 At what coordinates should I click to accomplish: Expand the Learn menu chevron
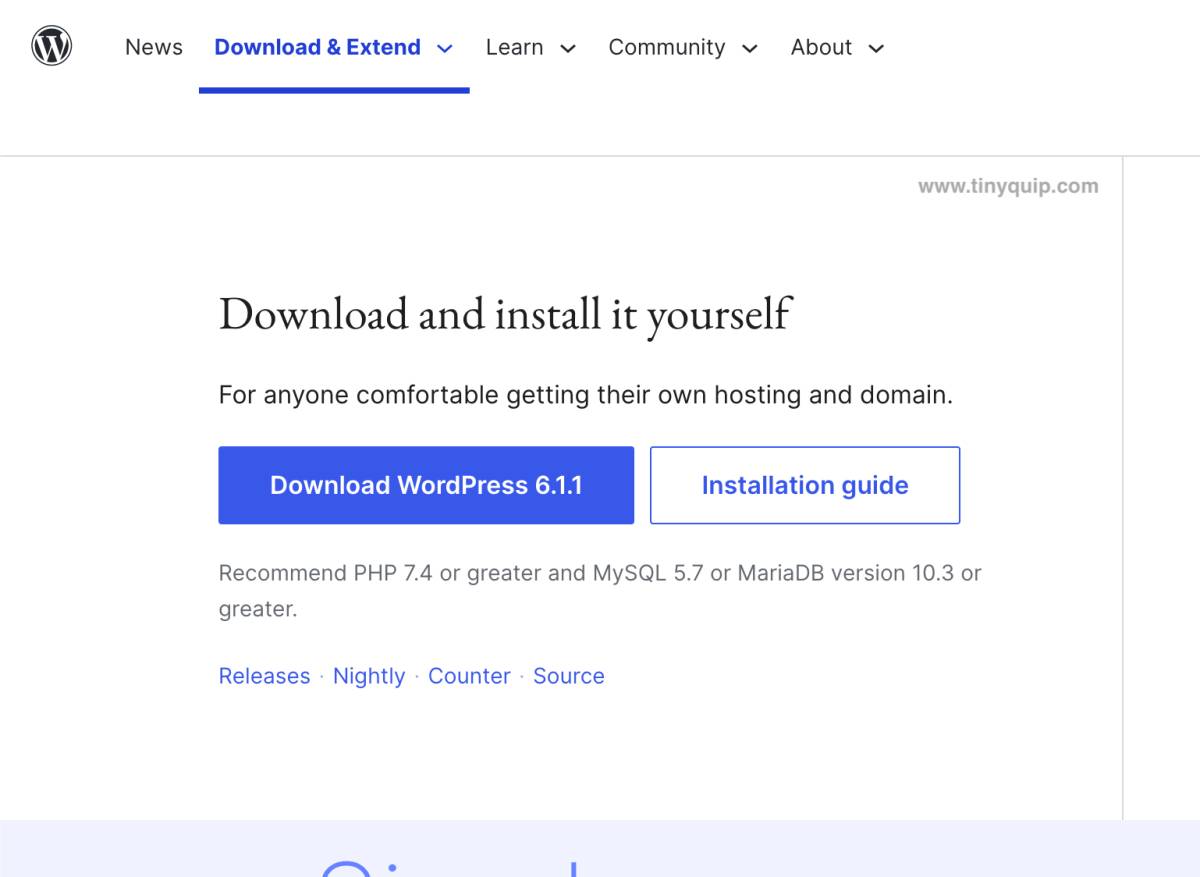(567, 48)
